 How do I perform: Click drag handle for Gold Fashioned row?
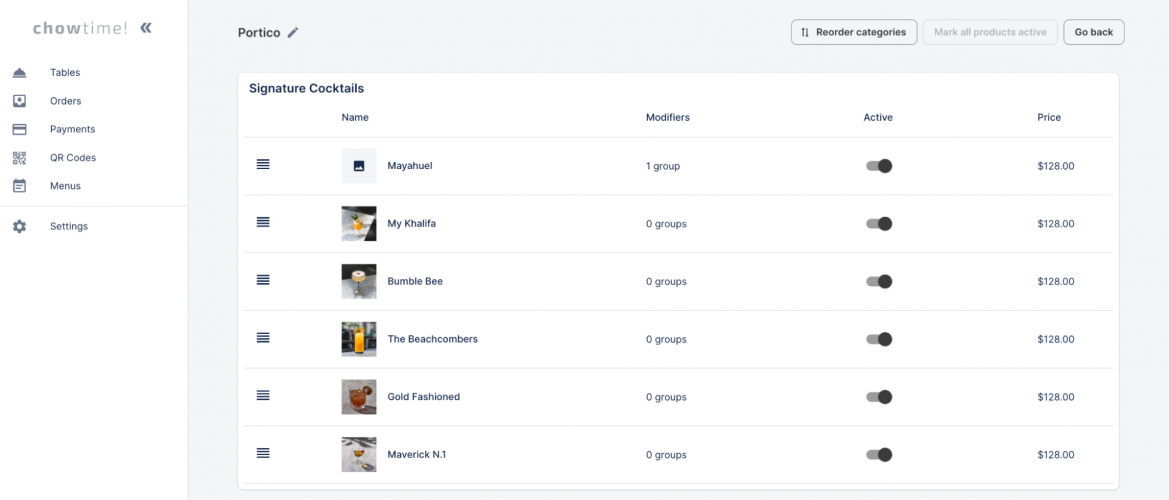[x=263, y=396]
